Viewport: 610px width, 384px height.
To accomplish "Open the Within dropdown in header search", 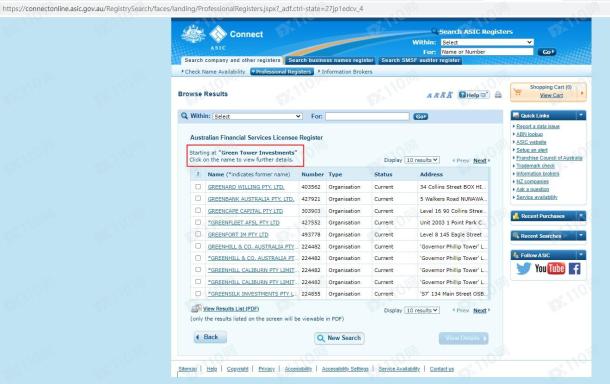I will pyautogui.click(x=487, y=42).
